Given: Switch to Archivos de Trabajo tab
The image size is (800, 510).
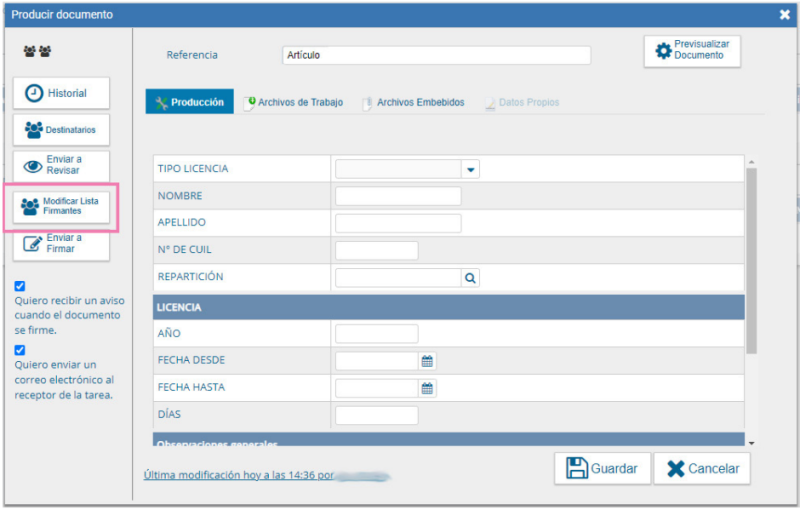Looking at the screenshot, I should click(293, 102).
